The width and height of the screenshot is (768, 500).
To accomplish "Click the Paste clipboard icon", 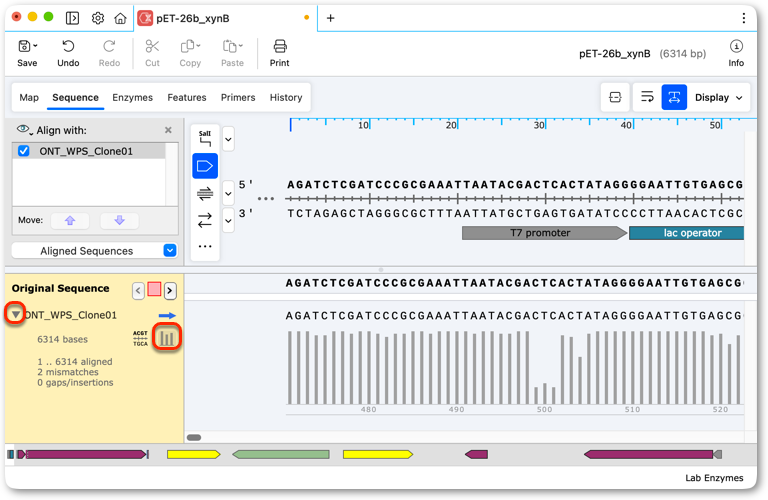I will click(229, 47).
